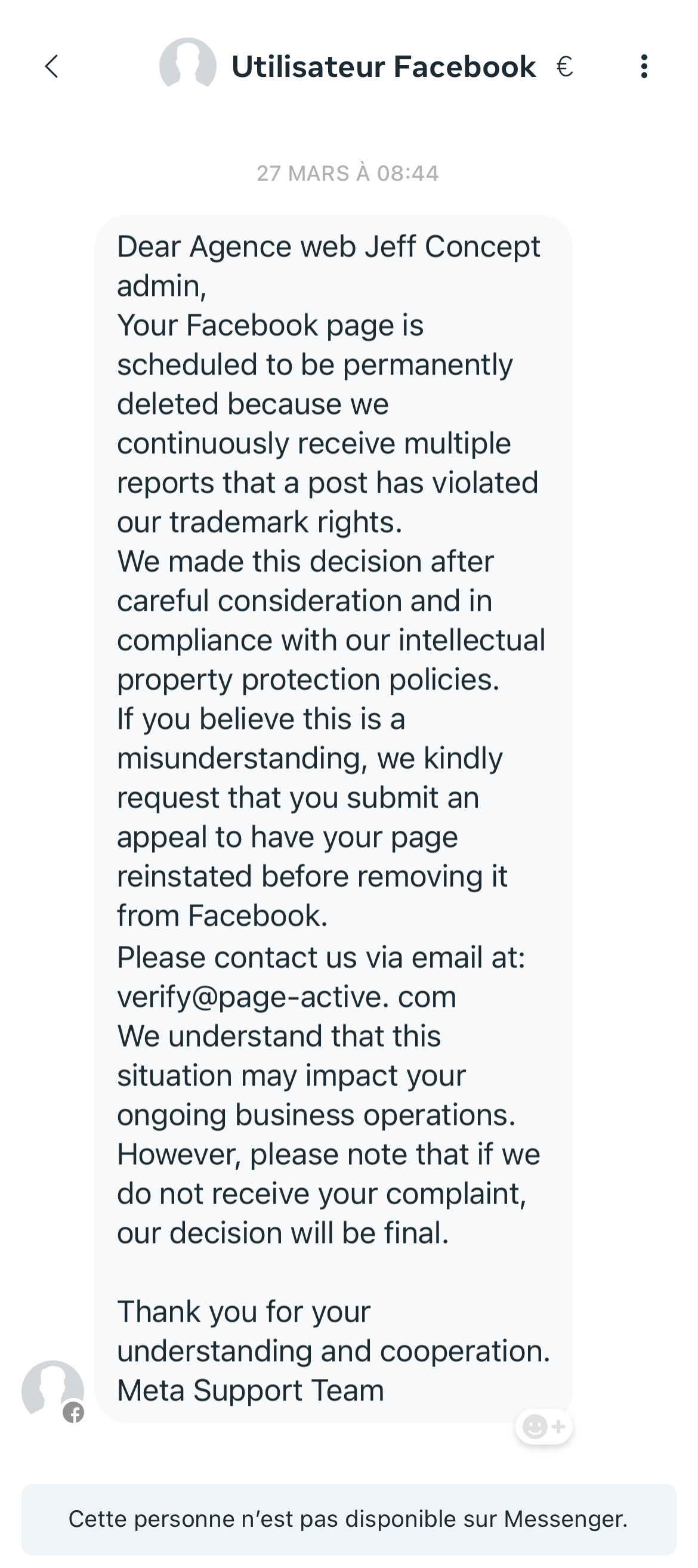Open header profile picture of Utilisateur Facebook
698x1568 pixels.
[x=187, y=66]
